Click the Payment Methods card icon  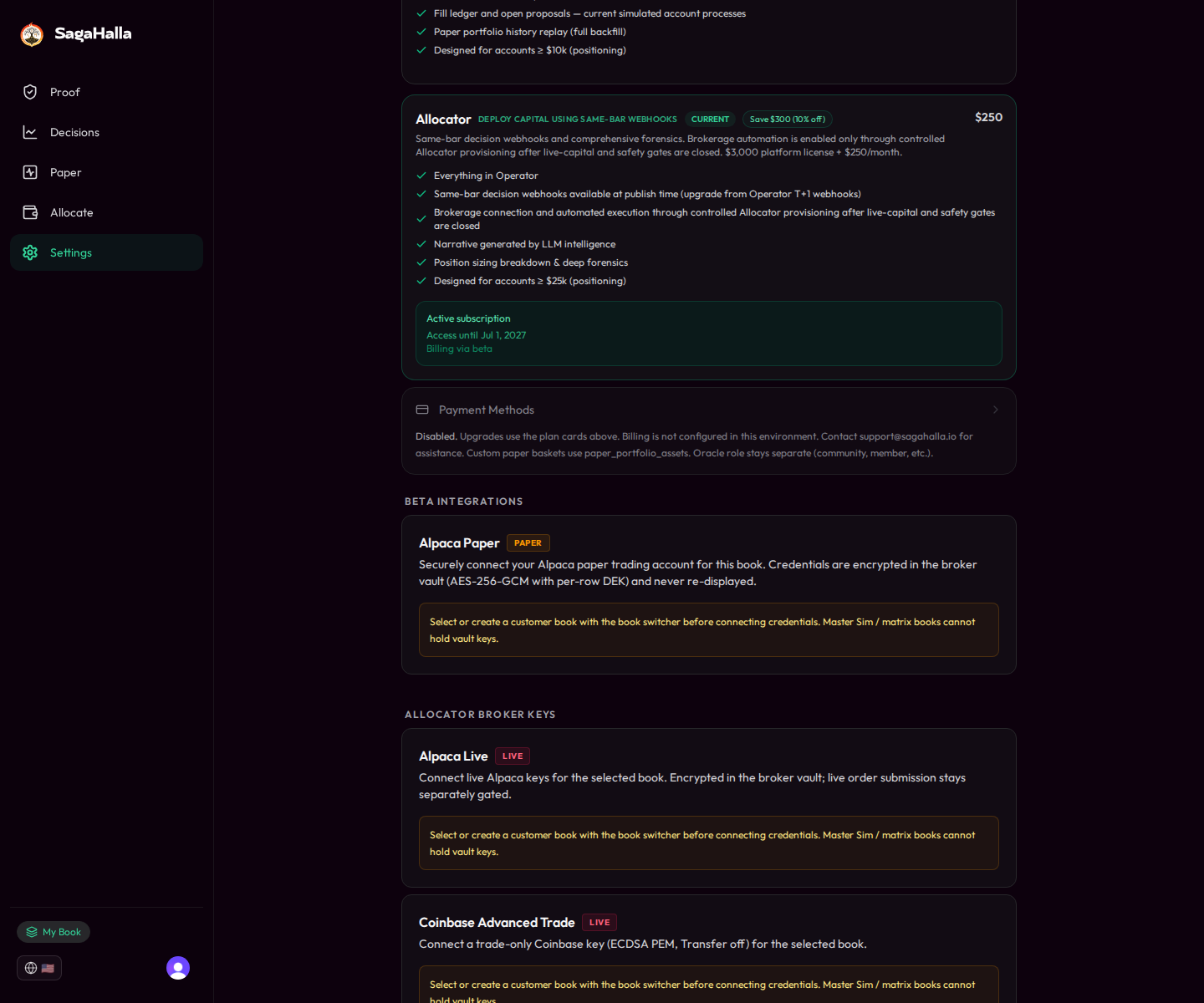(422, 410)
